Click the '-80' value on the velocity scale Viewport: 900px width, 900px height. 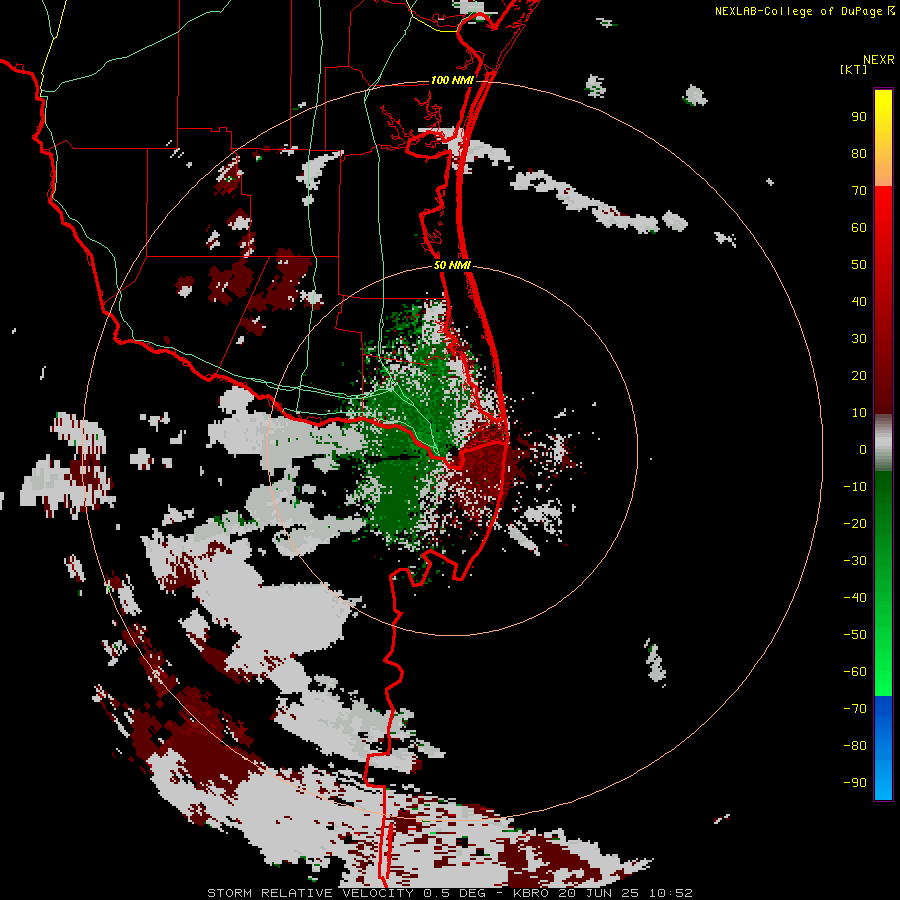pos(855,746)
